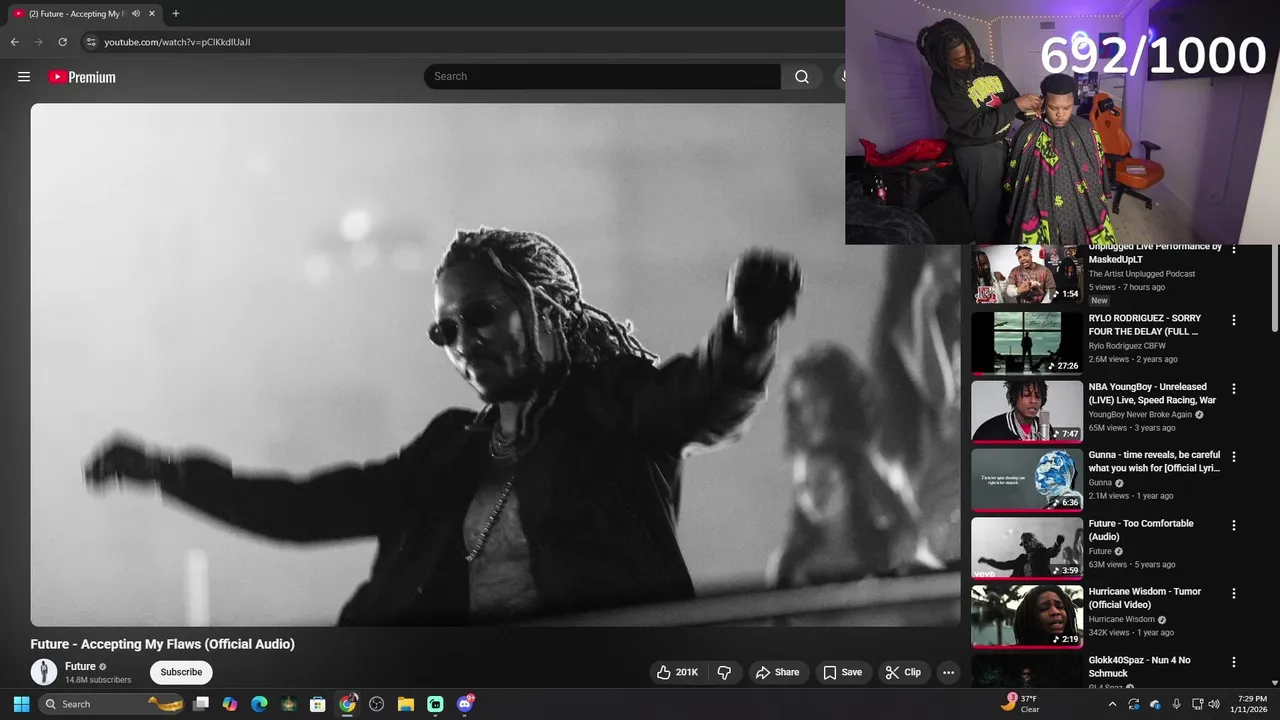The height and width of the screenshot is (720, 1280).
Task: Open YoungBoy Never Broke Again channel
Action: [1140, 414]
